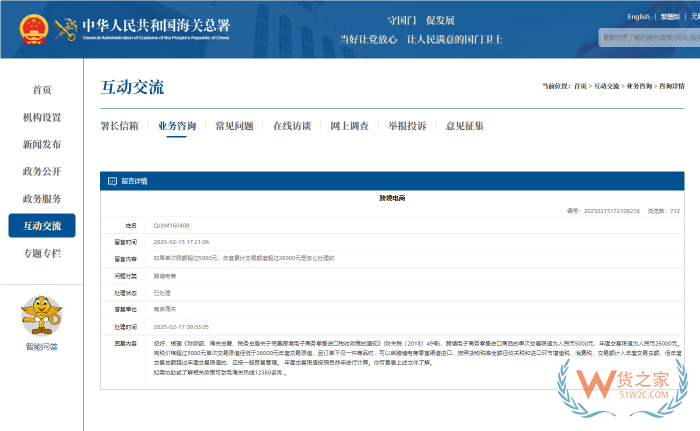700x431 pixels.
Task: Click breadcrumb link 业务咨询
Action: click(639, 86)
